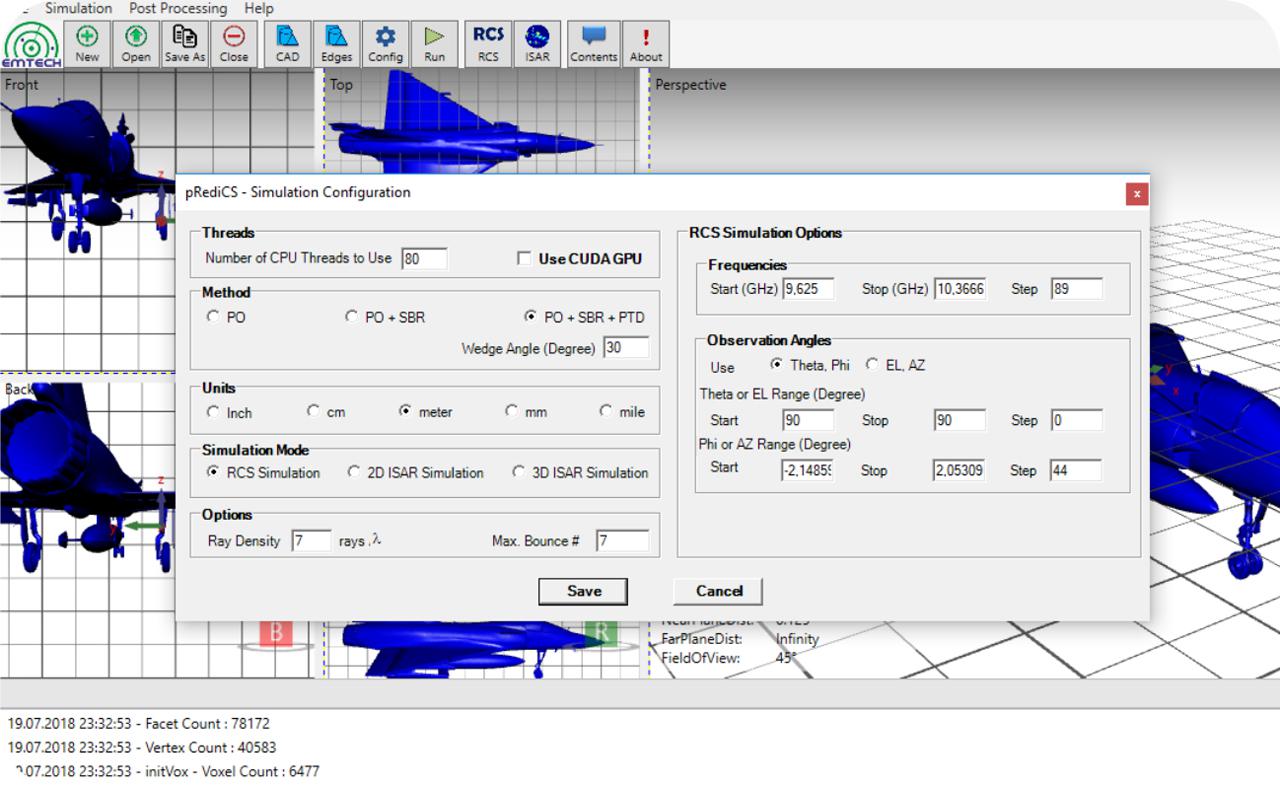
Task: Click the Voxel Count log line
Action: tap(167, 771)
